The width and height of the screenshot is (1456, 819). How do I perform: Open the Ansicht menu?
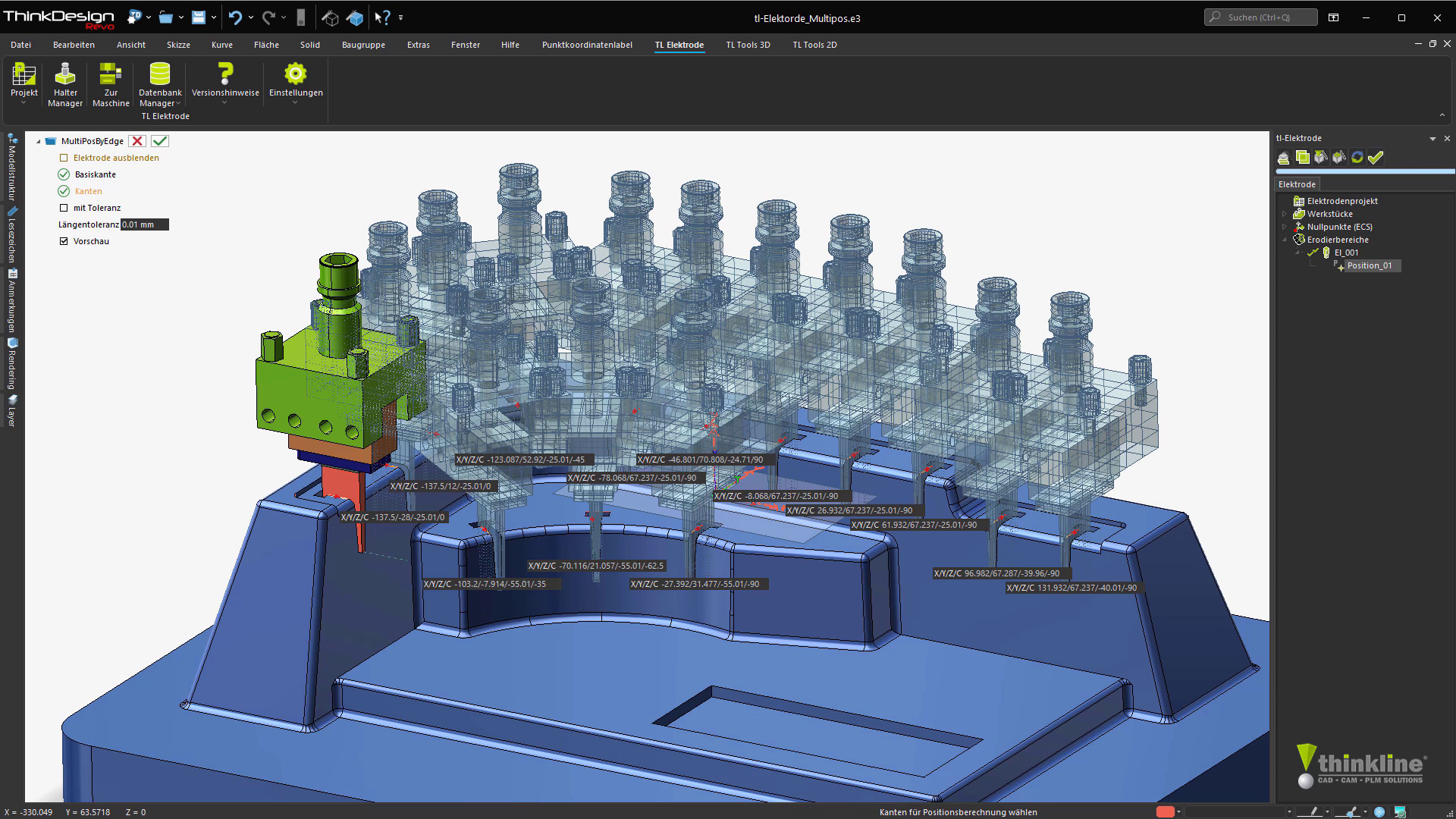[x=131, y=45]
